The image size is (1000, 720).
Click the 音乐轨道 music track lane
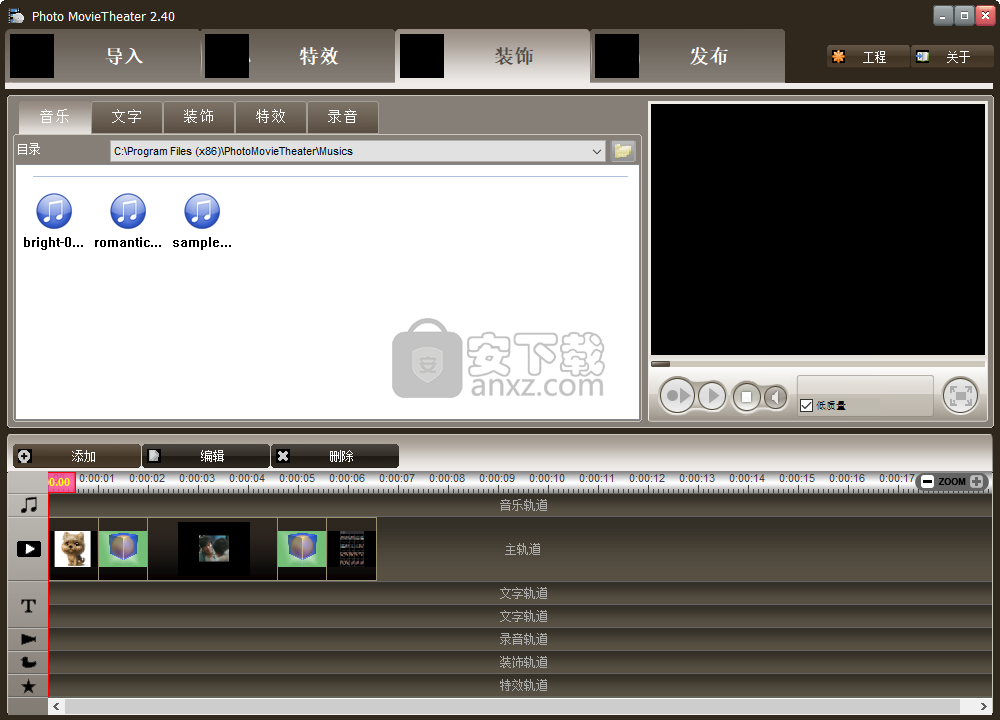[x=520, y=505]
